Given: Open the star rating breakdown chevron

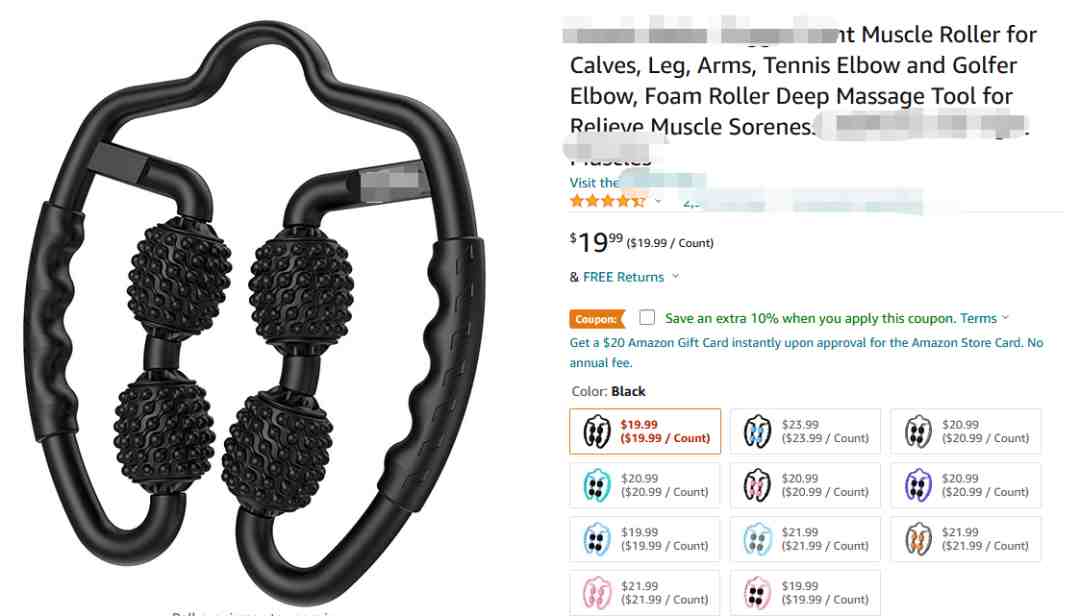Looking at the screenshot, I should [x=658, y=201].
